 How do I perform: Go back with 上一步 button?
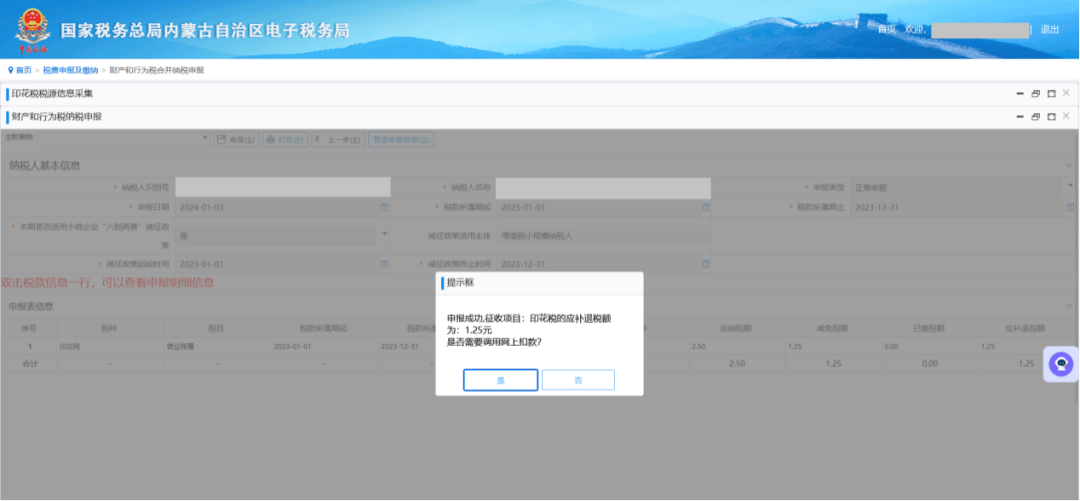coord(338,139)
